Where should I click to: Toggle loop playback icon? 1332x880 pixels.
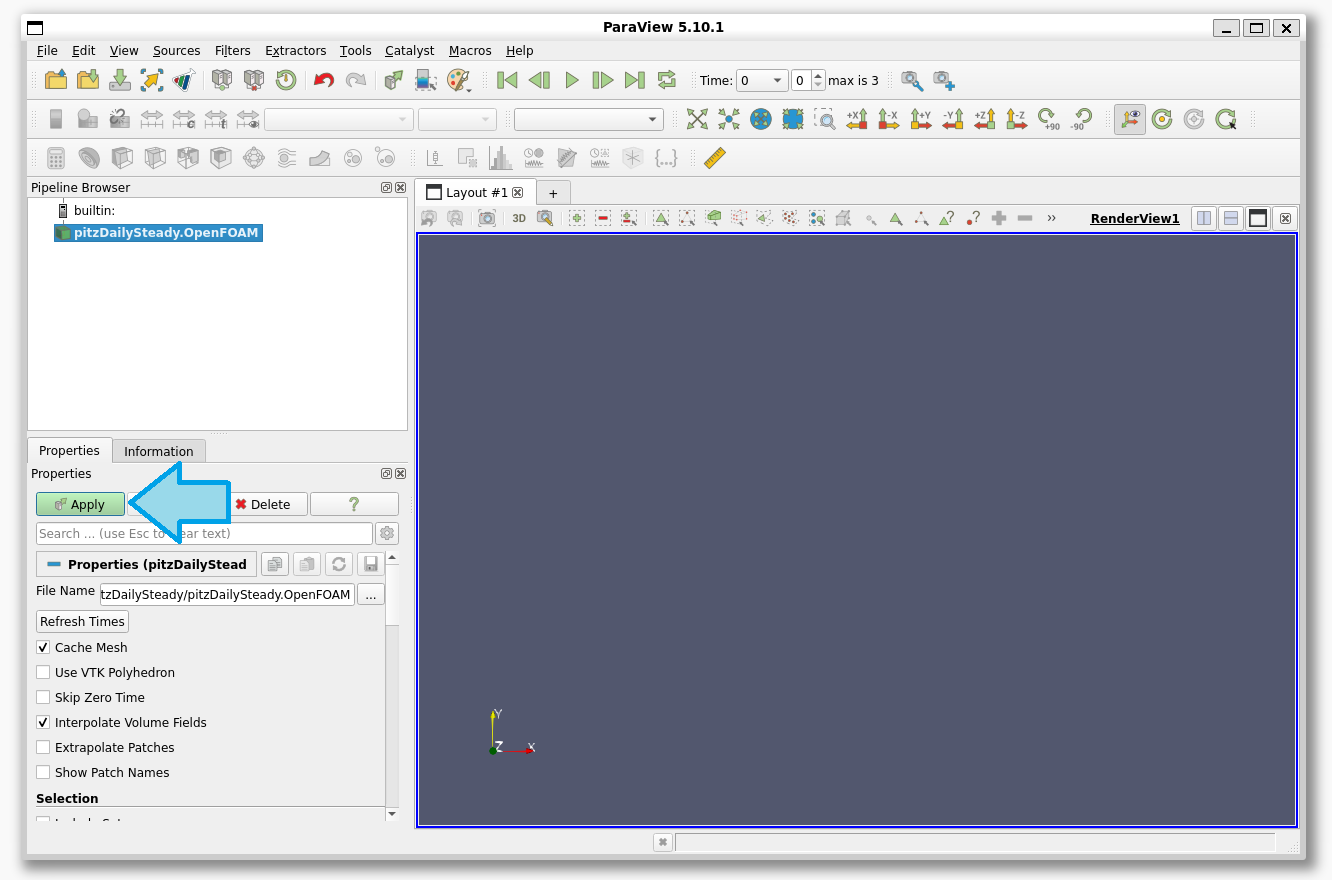tap(666, 80)
